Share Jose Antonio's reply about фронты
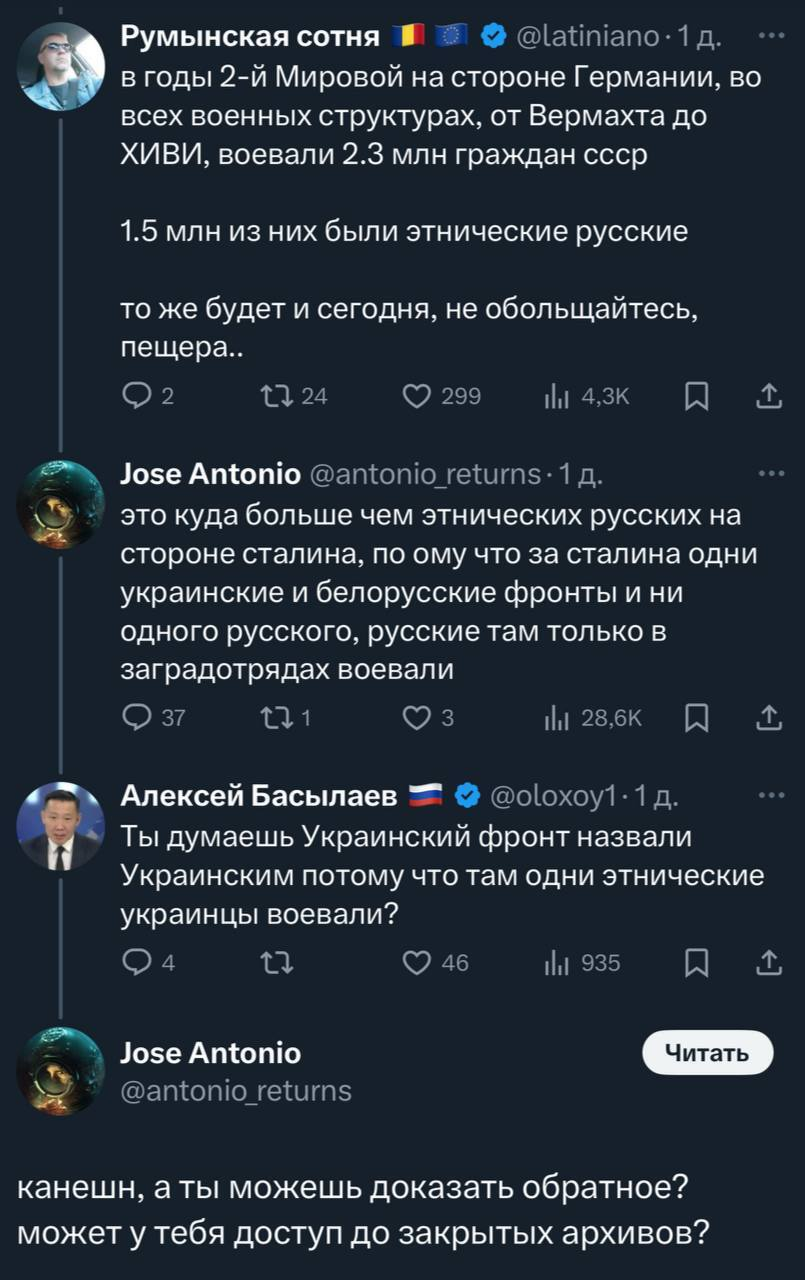The image size is (805, 1280). pos(767,716)
